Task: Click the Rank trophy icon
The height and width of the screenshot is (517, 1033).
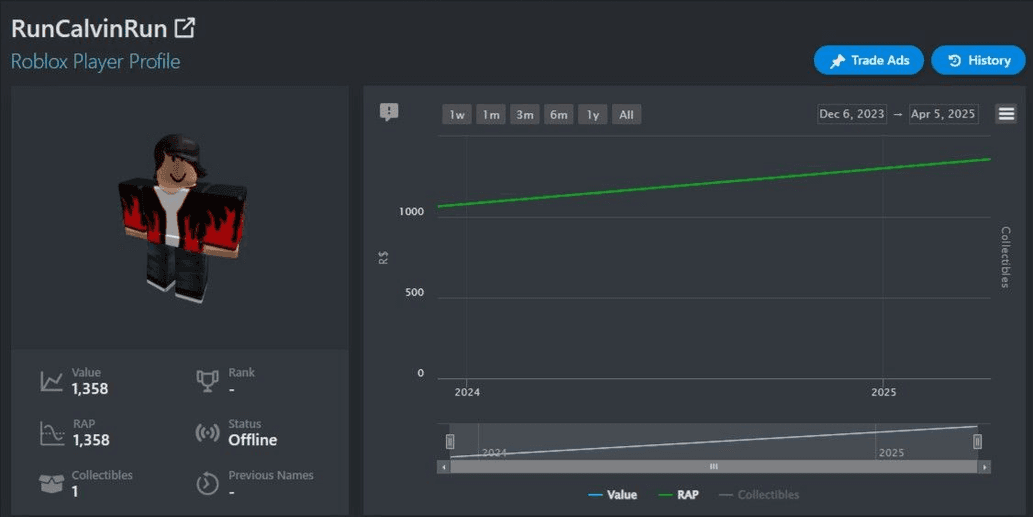Action: point(208,381)
